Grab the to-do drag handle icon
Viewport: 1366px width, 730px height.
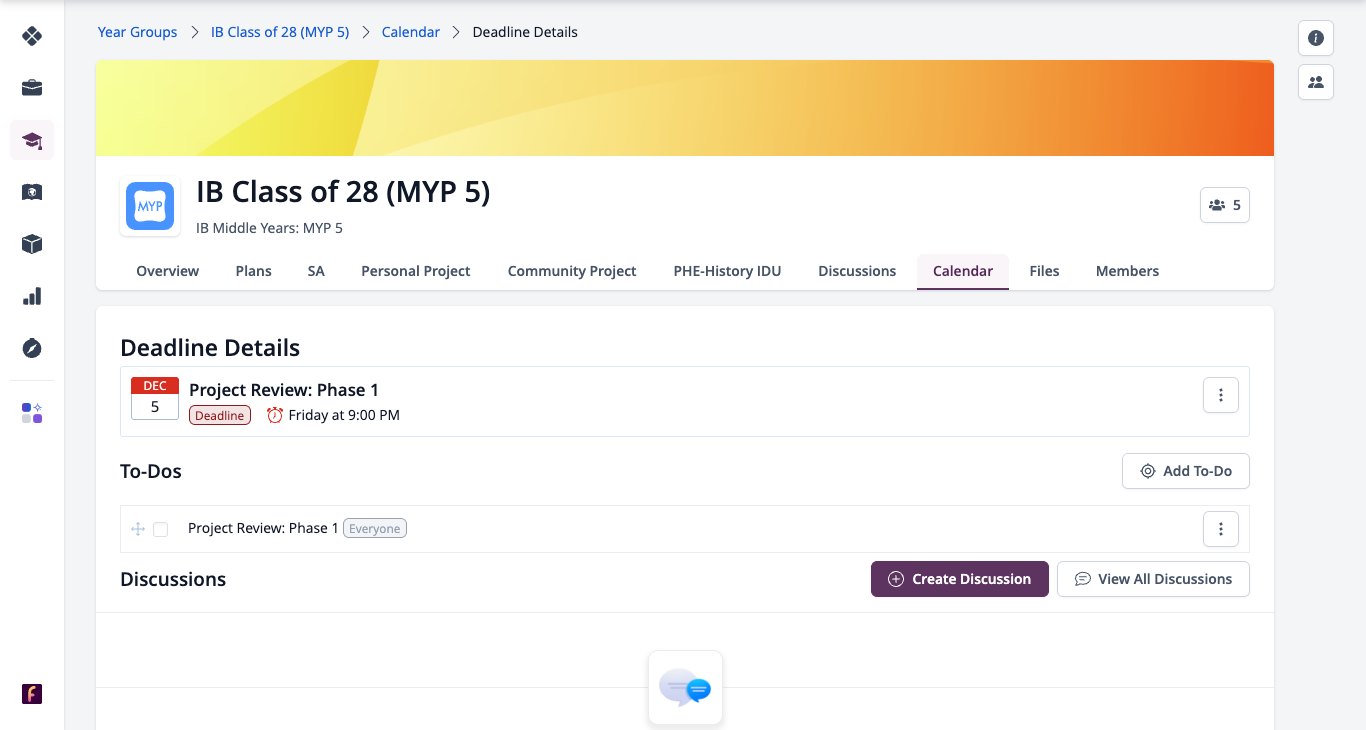click(138, 529)
